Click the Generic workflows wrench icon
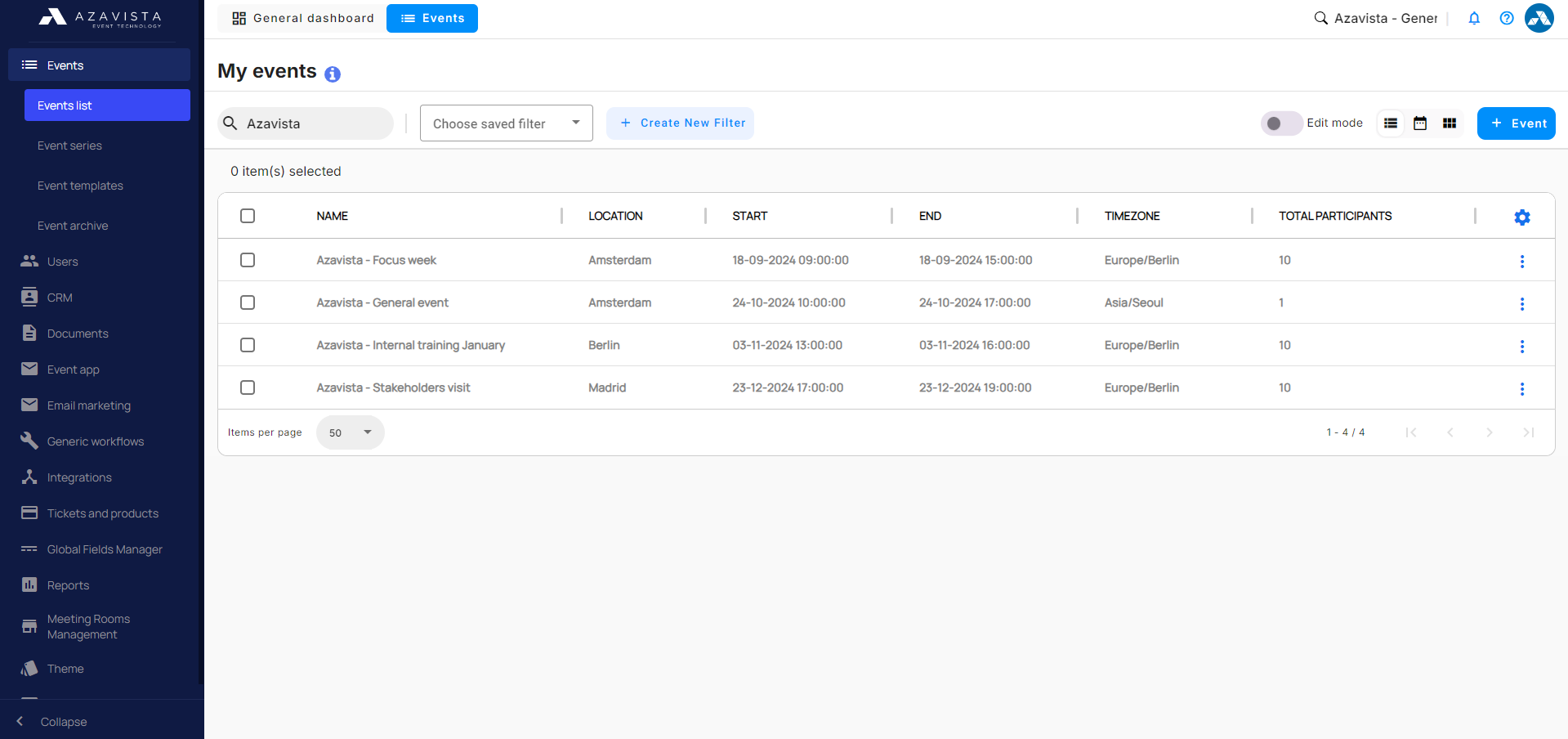This screenshot has width=1568, height=739. click(x=29, y=441)
